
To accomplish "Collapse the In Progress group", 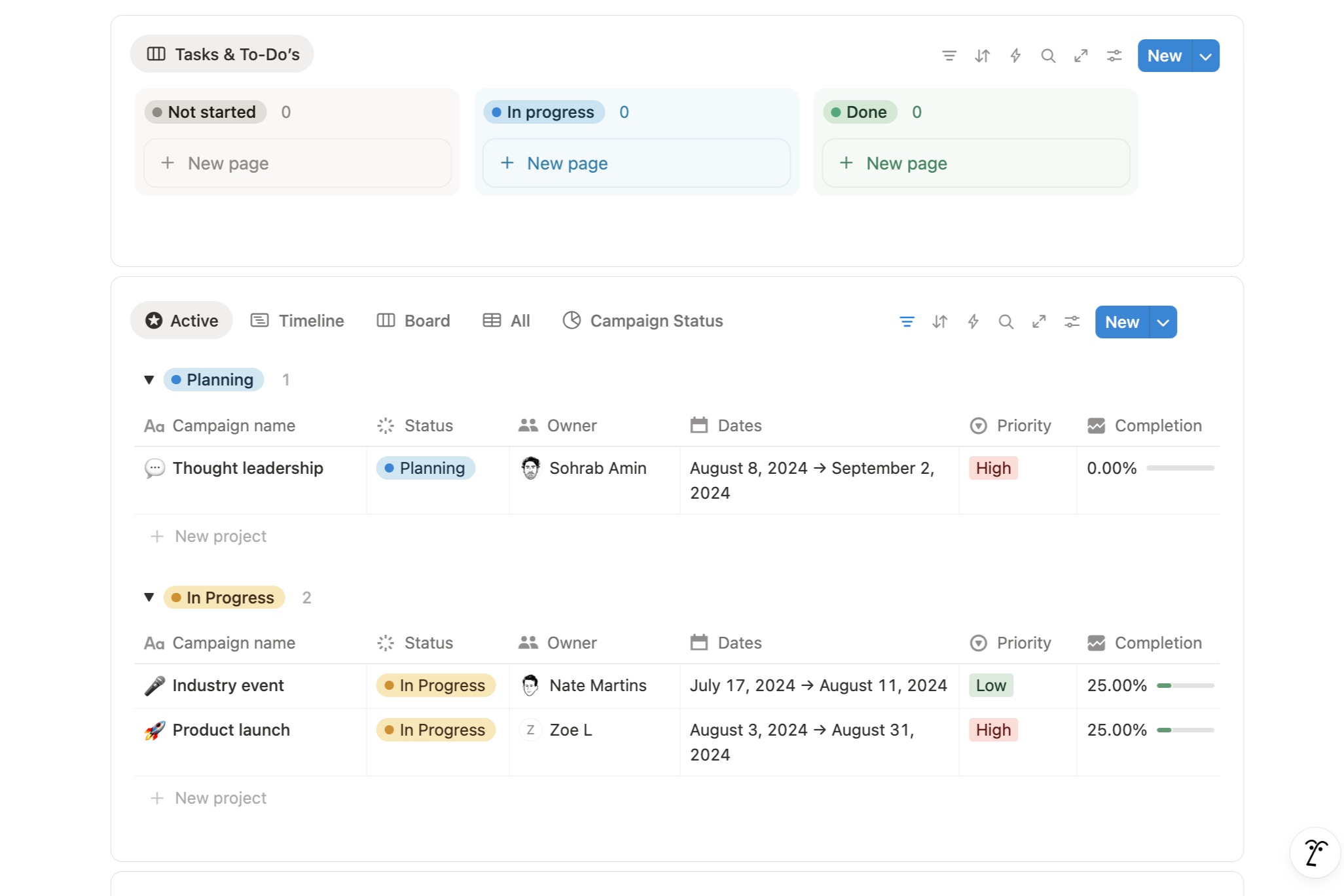I will coord(149,597).
